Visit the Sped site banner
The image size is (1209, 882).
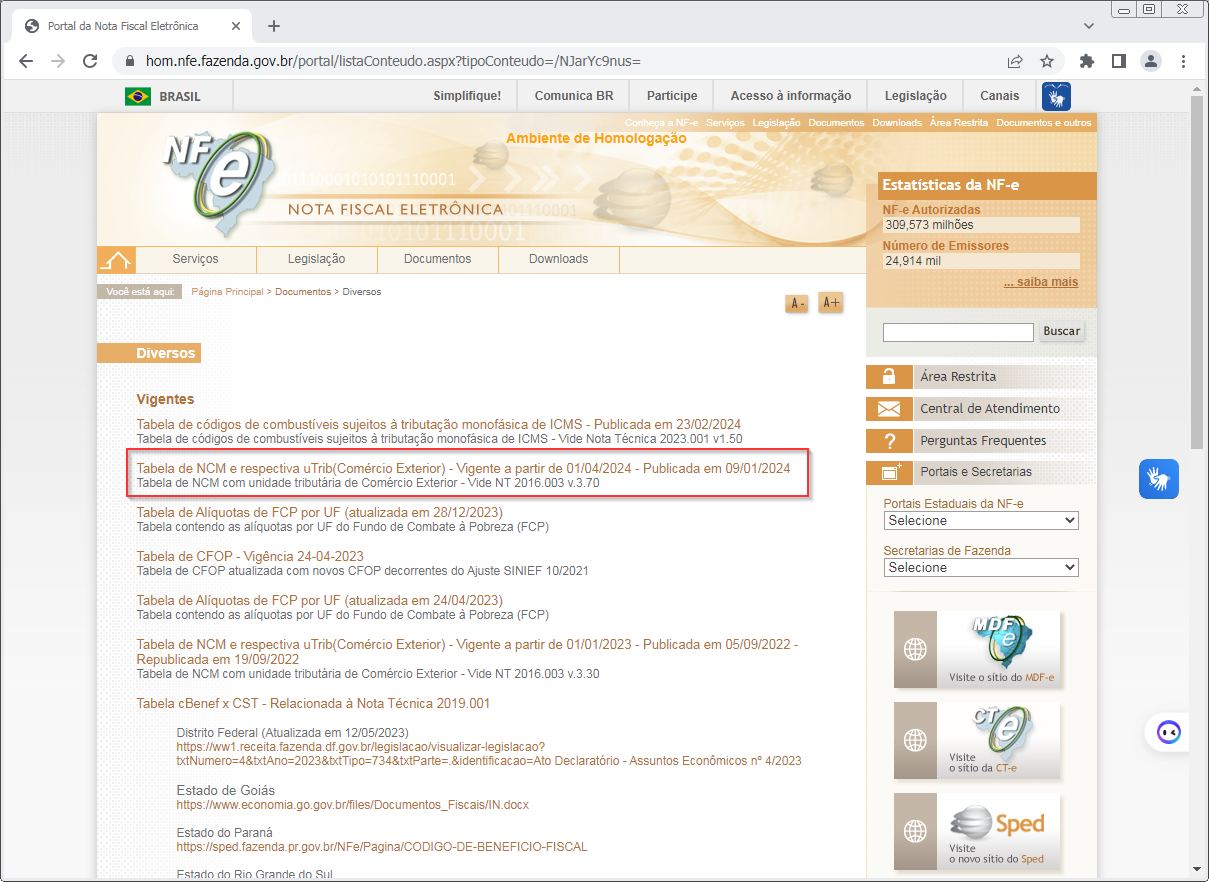click(977, 832)
